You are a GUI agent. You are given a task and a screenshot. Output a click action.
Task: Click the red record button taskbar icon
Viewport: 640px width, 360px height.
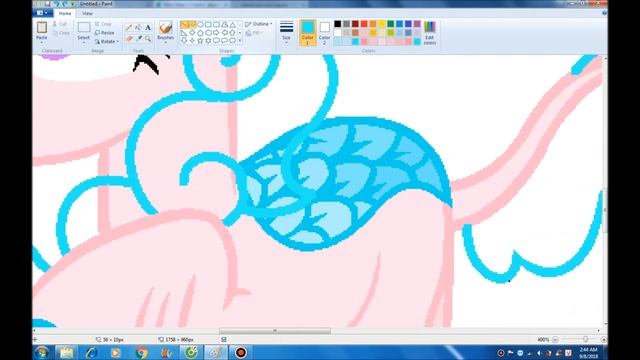[x=241, y=352]
